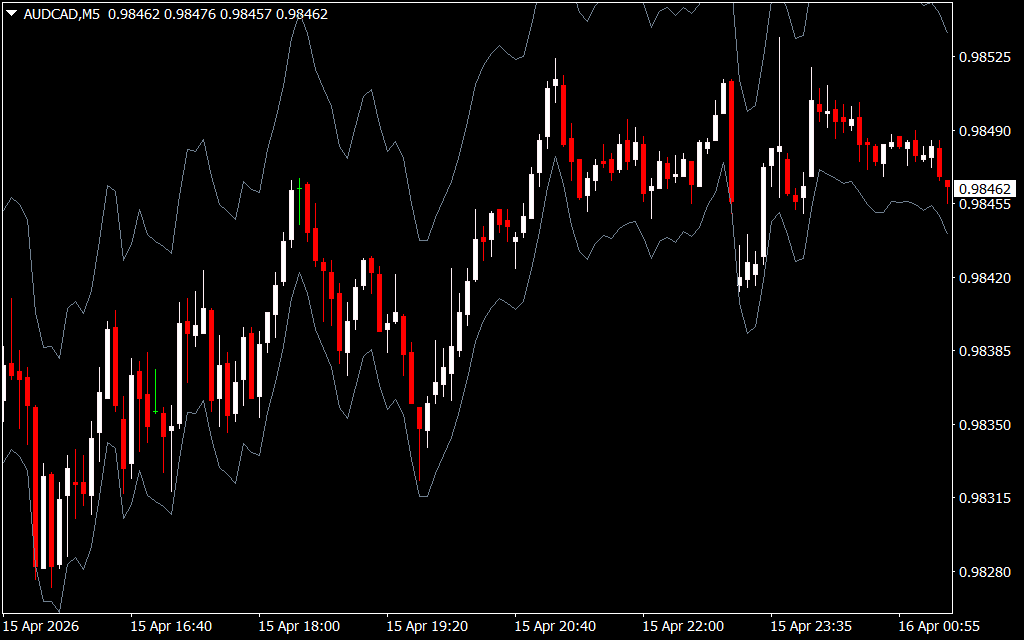The image size is (1024, 640).
Task: Select the 15 Apr 22:00 time marker
Action: (x=683, y=626)
